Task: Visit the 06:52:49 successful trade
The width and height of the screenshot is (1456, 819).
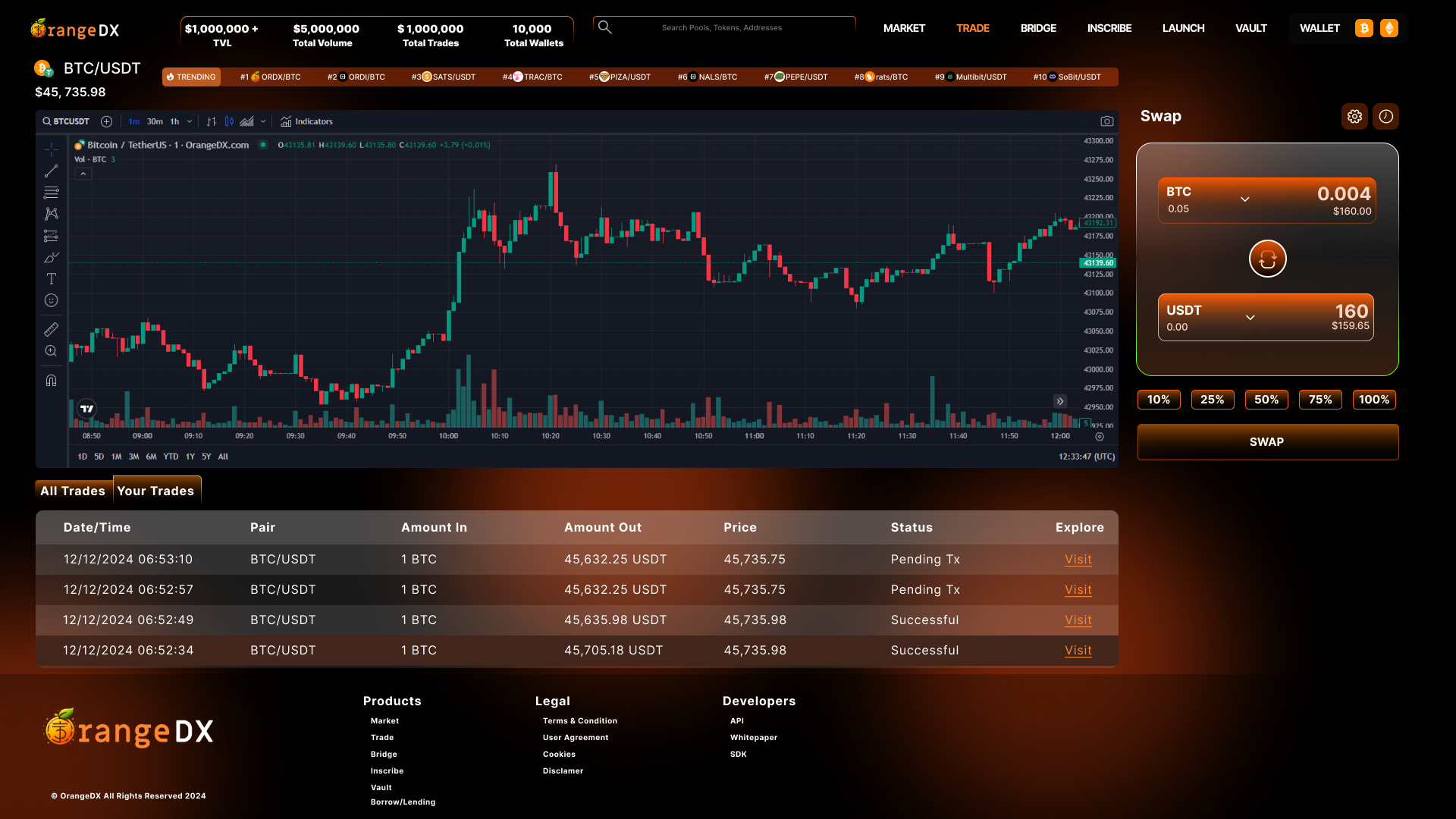Action: click(x=1078, y=620)
